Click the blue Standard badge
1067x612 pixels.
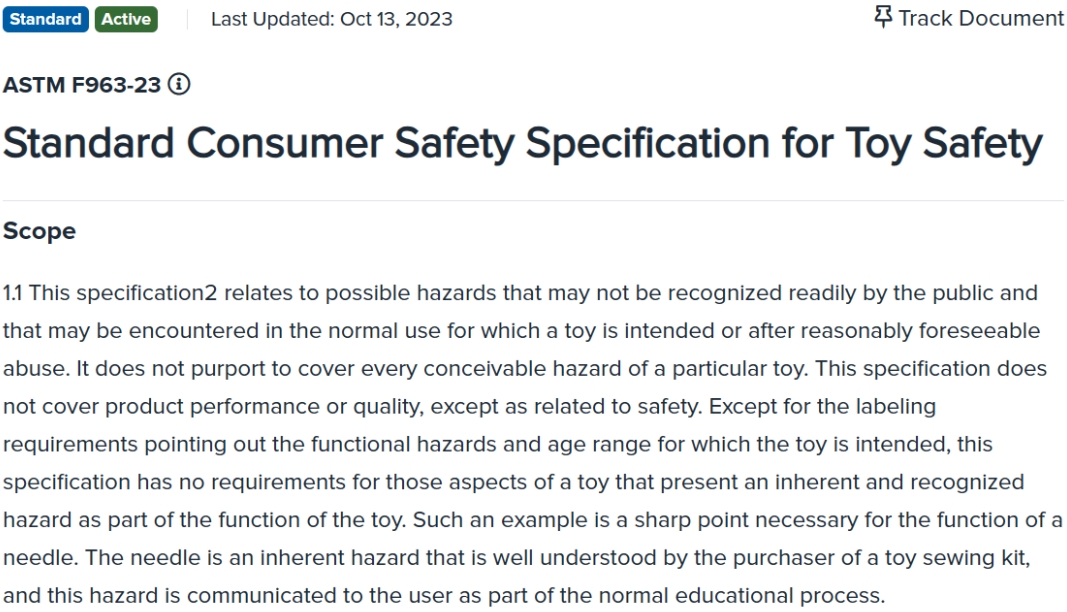(x=46, y=19)
